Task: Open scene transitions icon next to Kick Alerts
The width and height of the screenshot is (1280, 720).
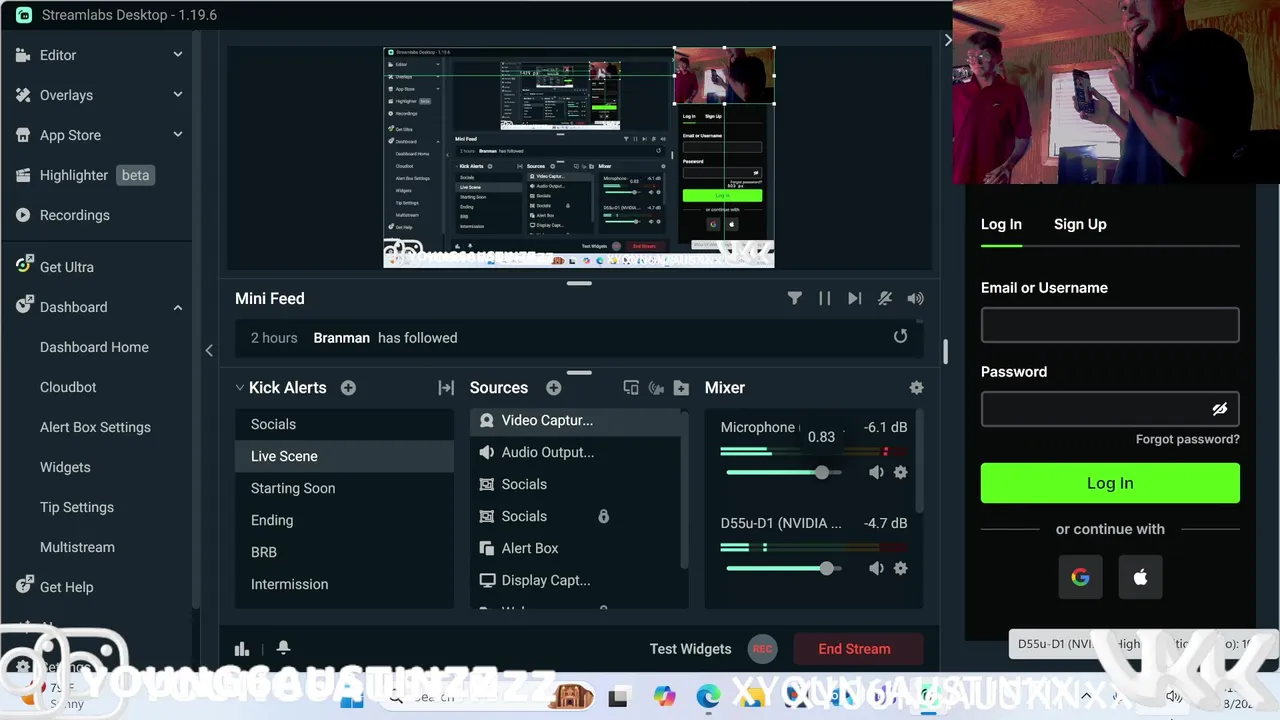Action: pos(446,387)
